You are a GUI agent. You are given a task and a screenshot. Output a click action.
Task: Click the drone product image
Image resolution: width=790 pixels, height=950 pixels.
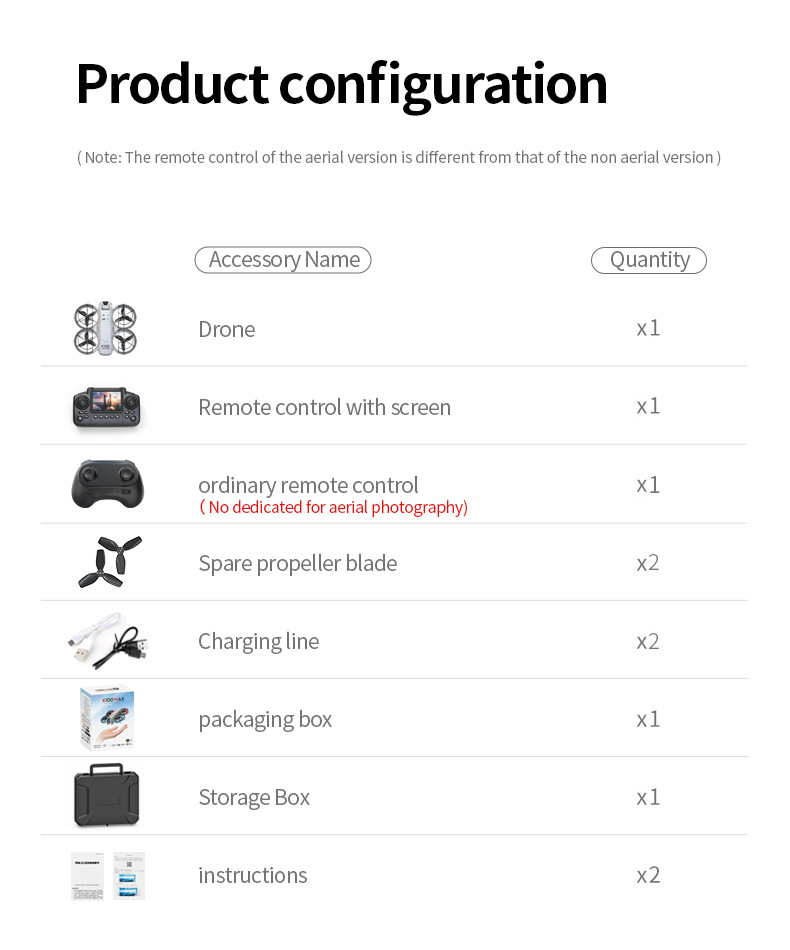105,329
